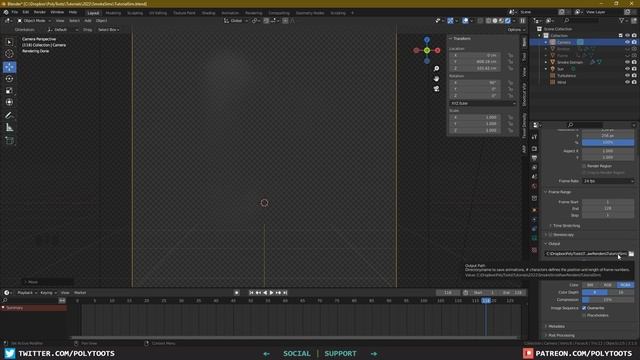
Task: Toggle camera view icon in viewport
Action: tap(436, 88)
